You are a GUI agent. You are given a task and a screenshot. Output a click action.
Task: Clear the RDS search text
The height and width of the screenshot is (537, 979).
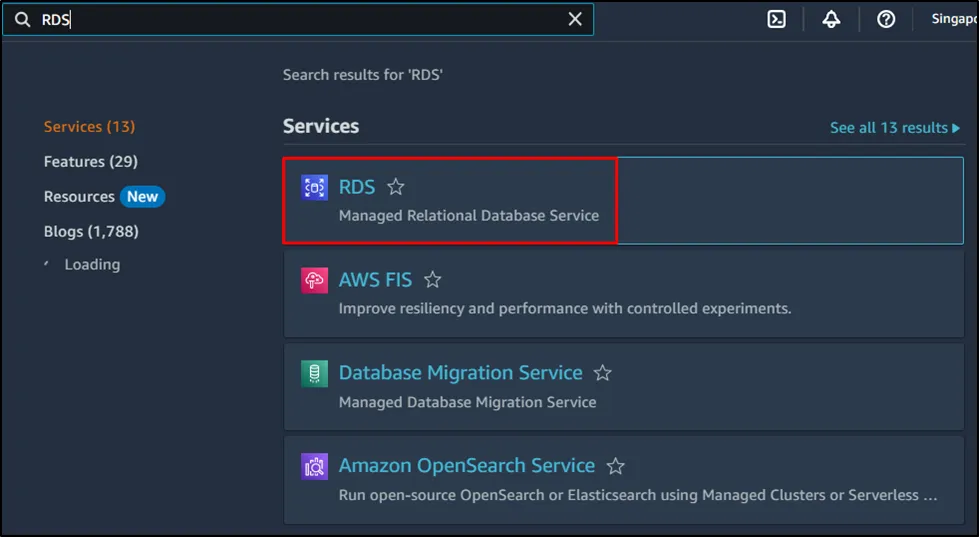[575, 19]
